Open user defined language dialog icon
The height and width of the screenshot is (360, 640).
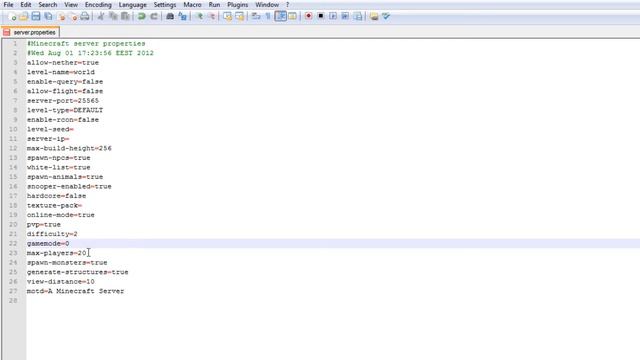[292, 16]
